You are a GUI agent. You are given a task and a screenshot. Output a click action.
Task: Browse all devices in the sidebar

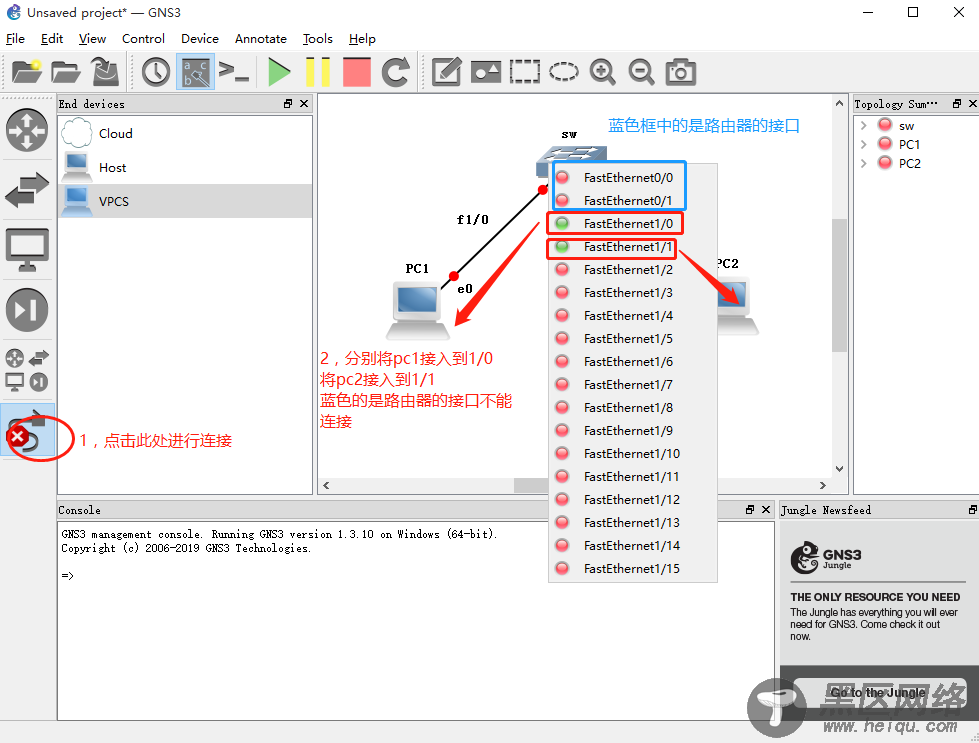[x=27, y=370]
